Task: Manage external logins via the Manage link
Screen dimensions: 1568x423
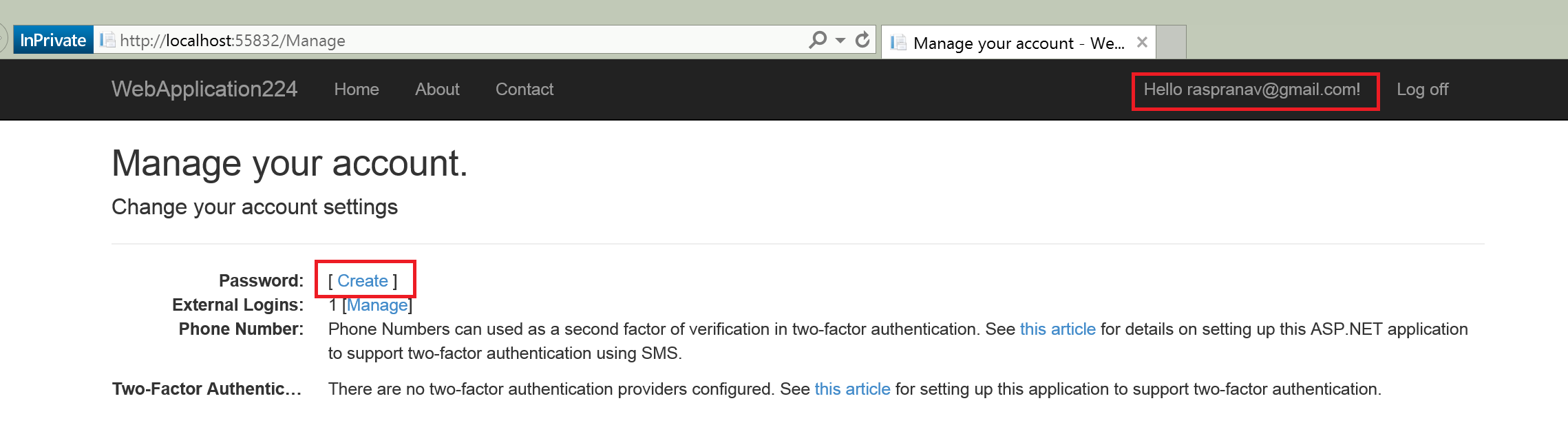Action: click(377, 305)
